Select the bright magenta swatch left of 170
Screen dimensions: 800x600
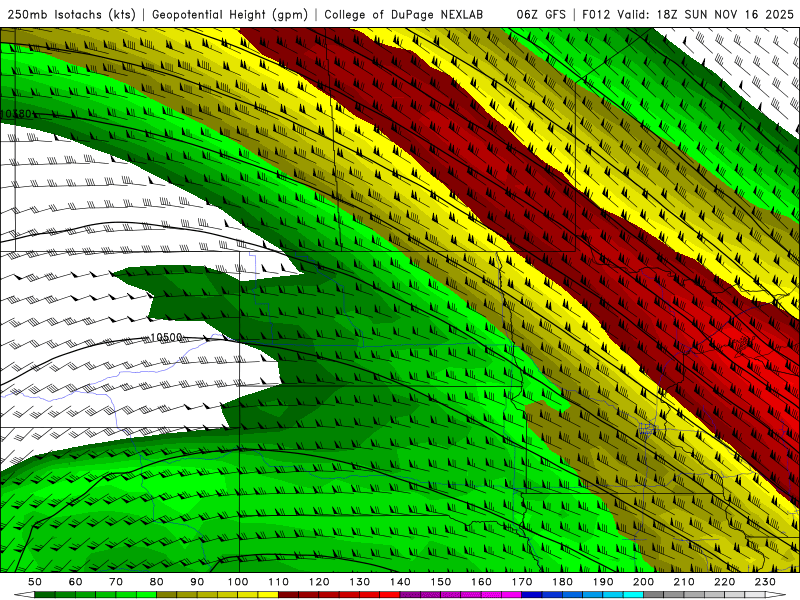coord(512,595)
